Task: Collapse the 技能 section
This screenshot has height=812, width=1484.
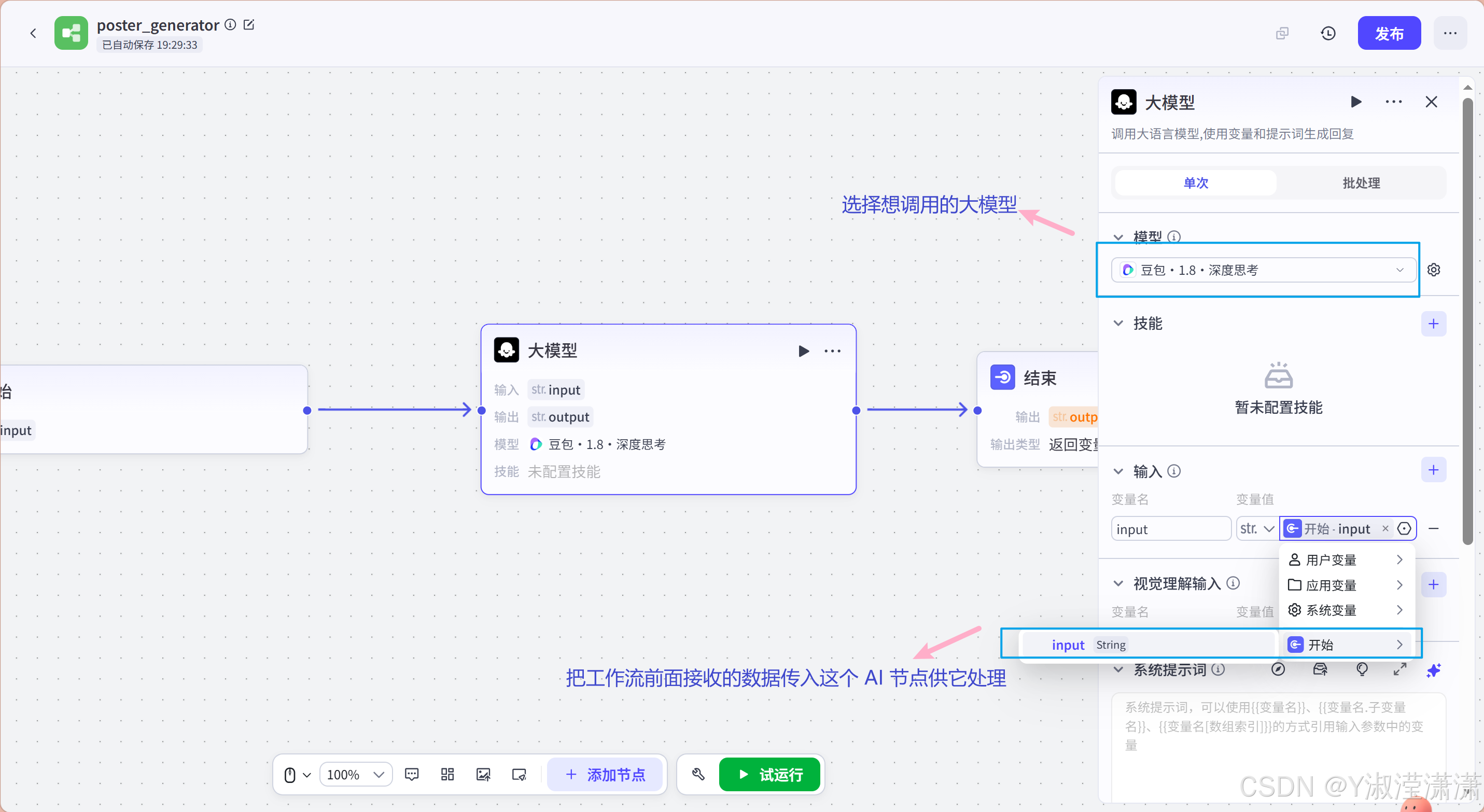Action: tap(1118, 323)
